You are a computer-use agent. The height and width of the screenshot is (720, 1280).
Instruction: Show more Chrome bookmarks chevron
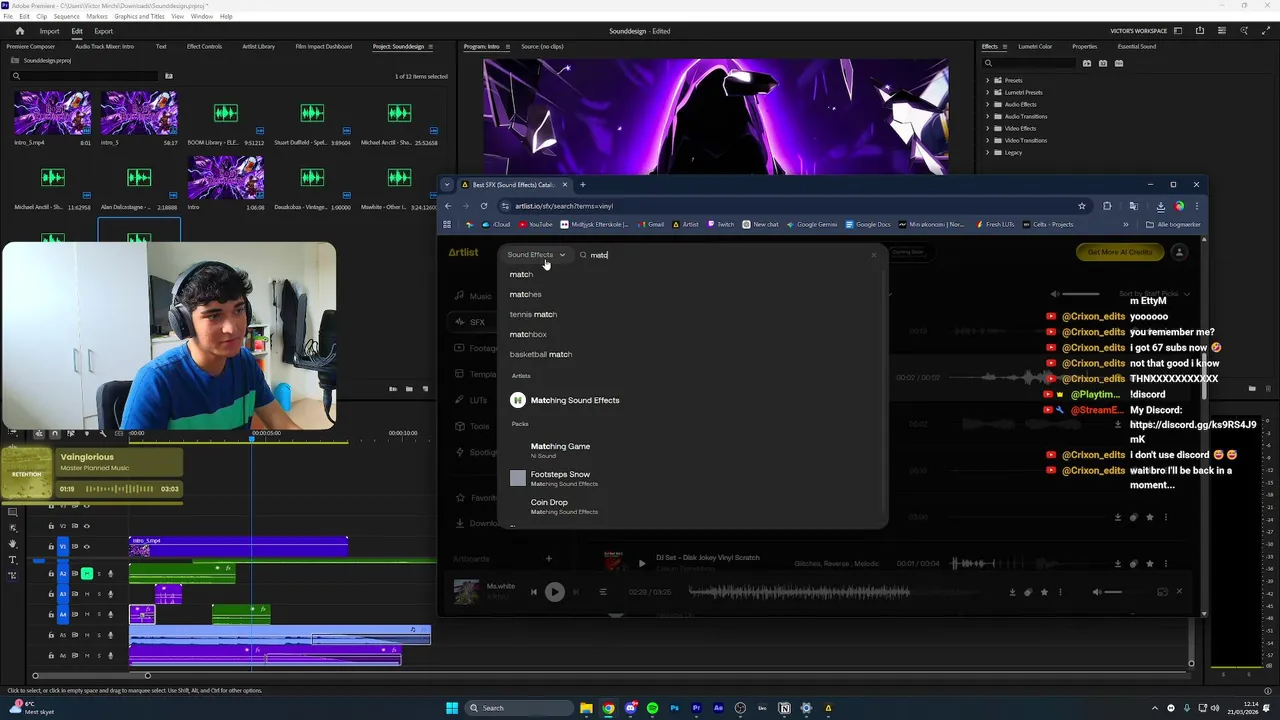1126,224
